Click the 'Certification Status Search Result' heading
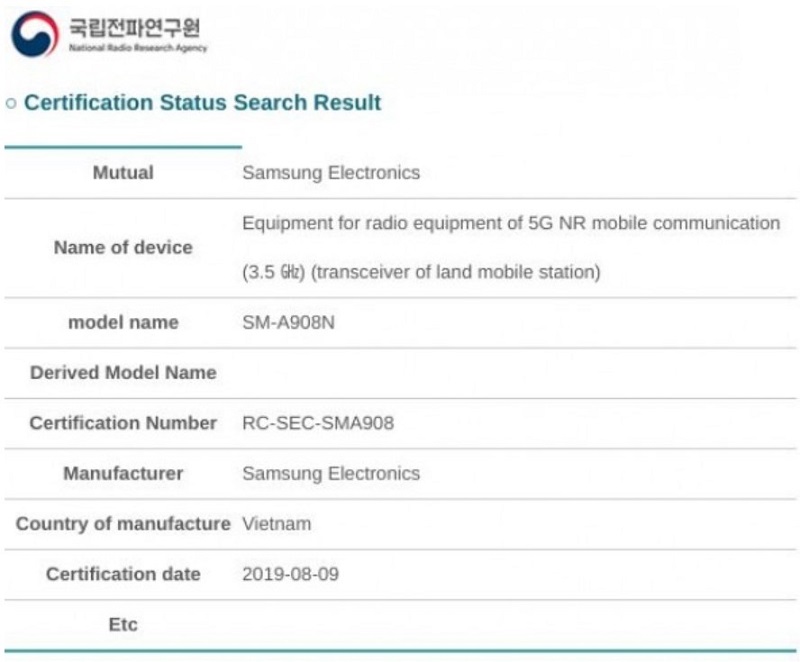 (203, 102)
